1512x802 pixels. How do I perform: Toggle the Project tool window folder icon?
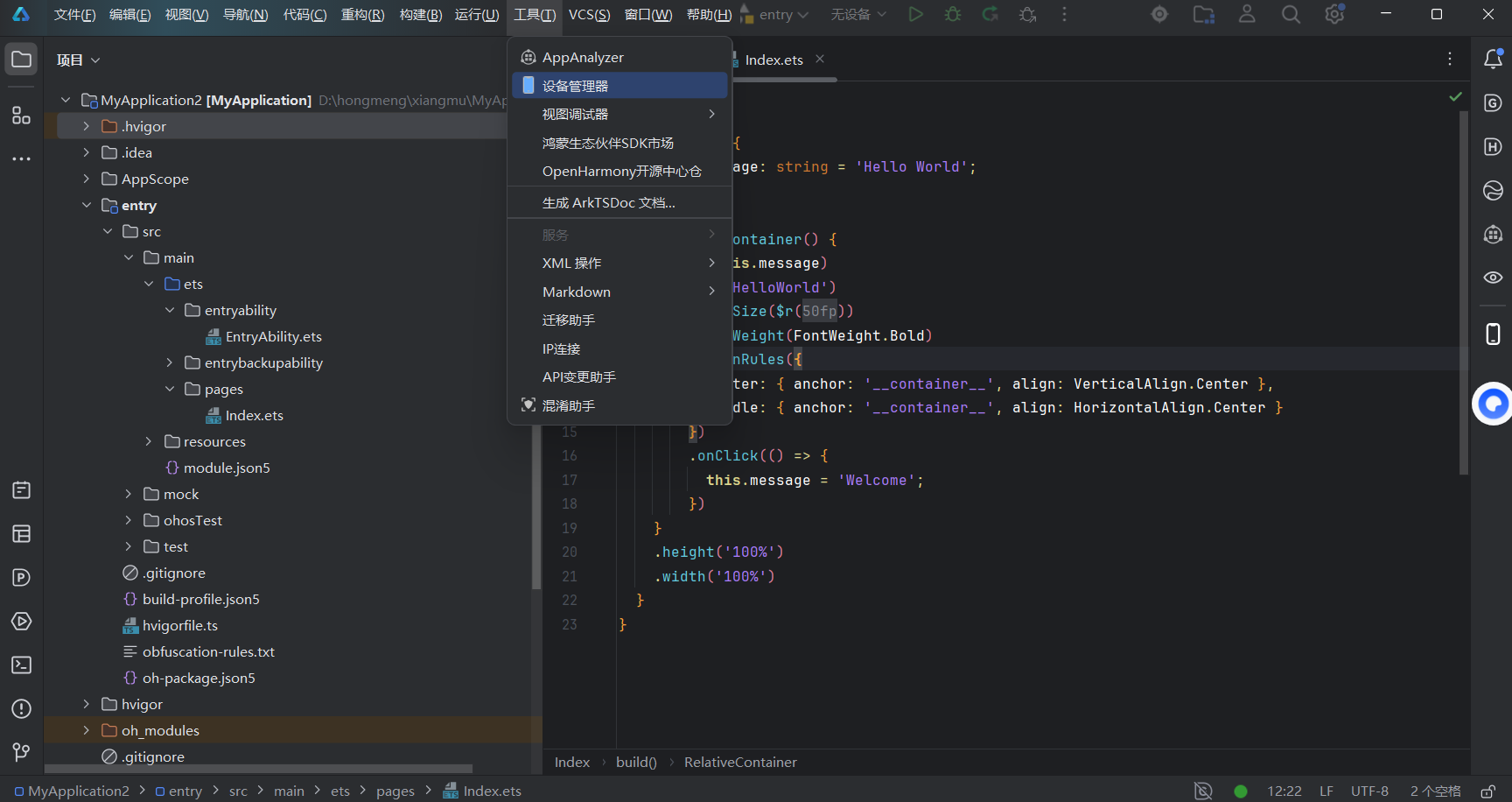pos(22,60)
